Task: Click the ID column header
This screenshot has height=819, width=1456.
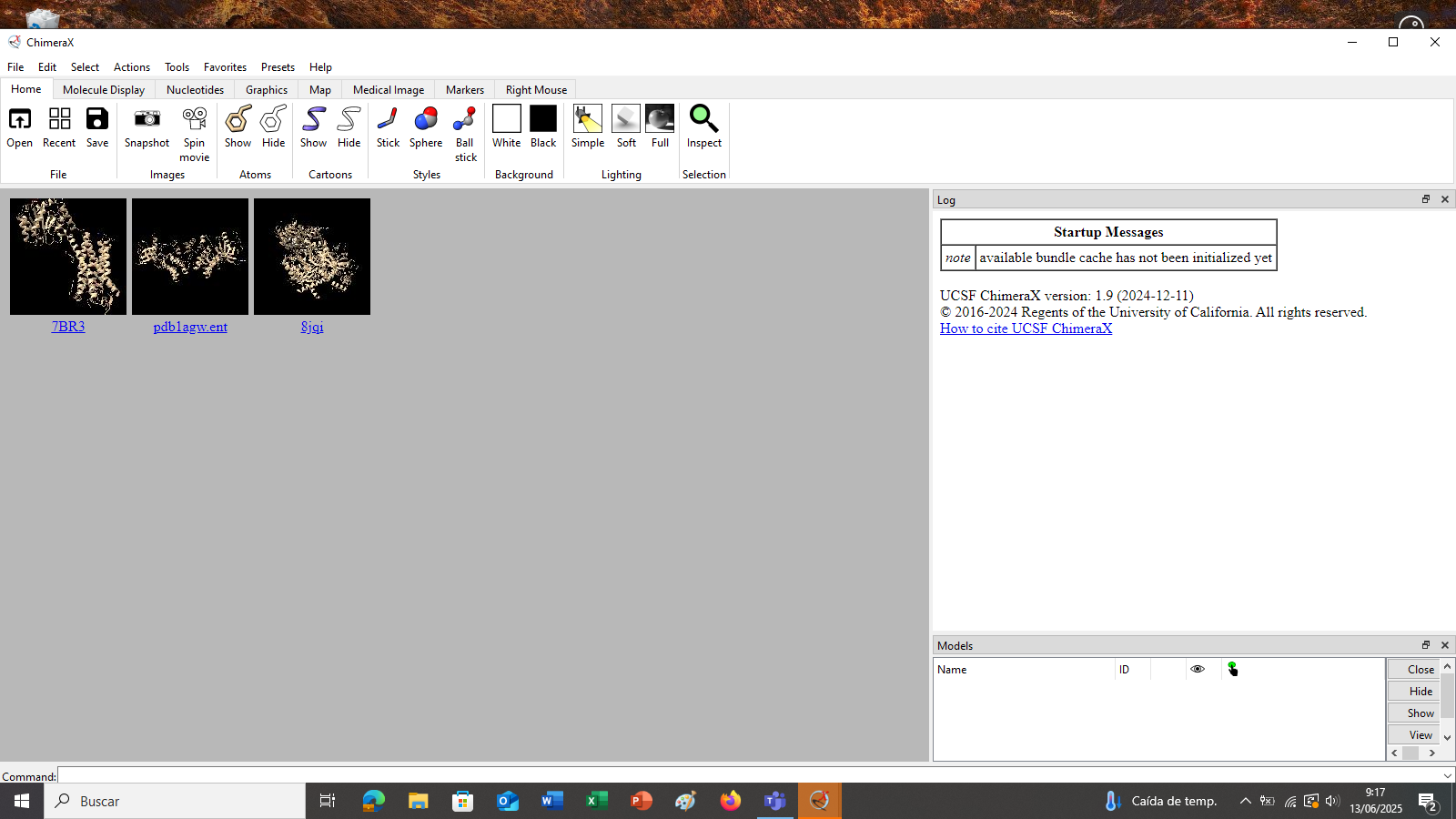Action: tap(1133, 669)
